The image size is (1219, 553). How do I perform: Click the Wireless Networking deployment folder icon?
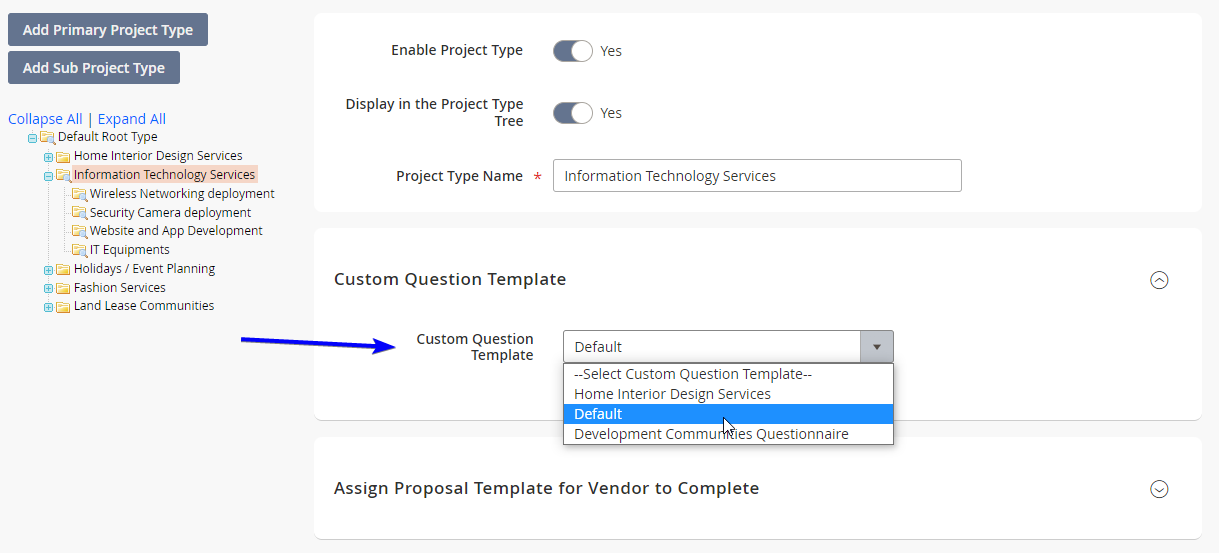pos(79,194)
